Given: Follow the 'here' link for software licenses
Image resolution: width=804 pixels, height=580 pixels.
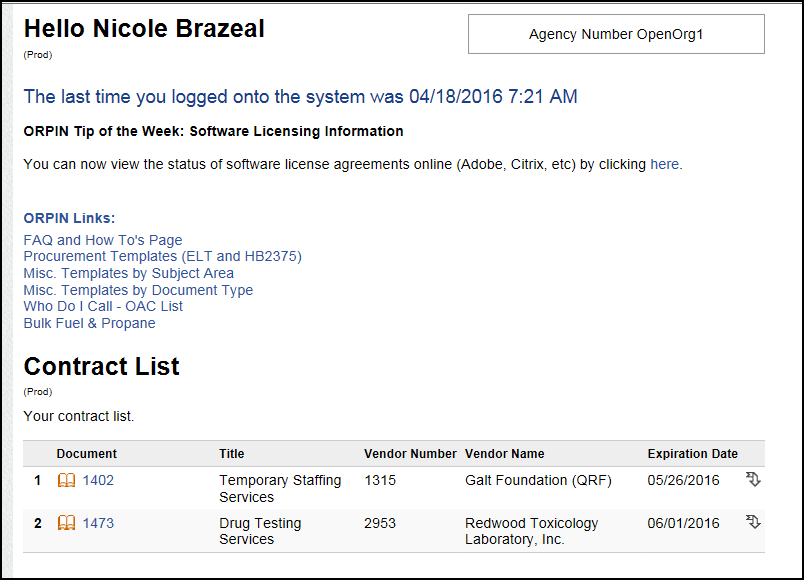Looking at the screenshot, I should pos(664,164).
